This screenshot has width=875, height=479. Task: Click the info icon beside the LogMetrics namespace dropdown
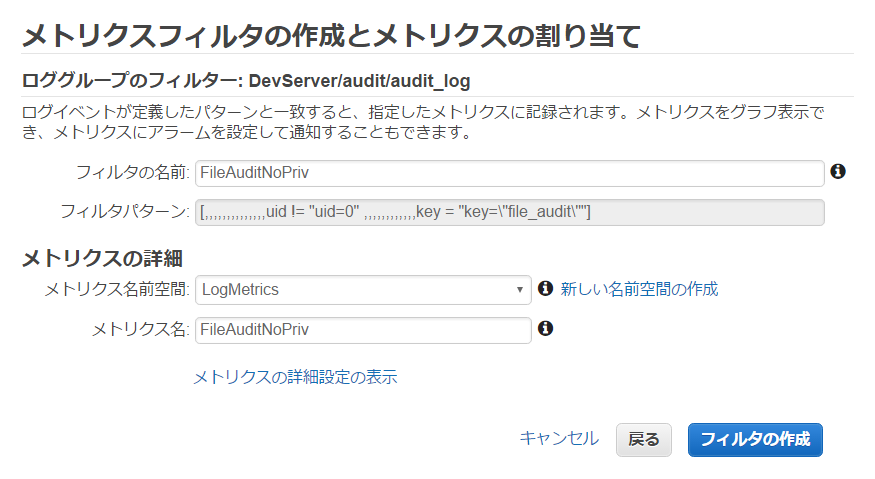[x=545, y=288]
